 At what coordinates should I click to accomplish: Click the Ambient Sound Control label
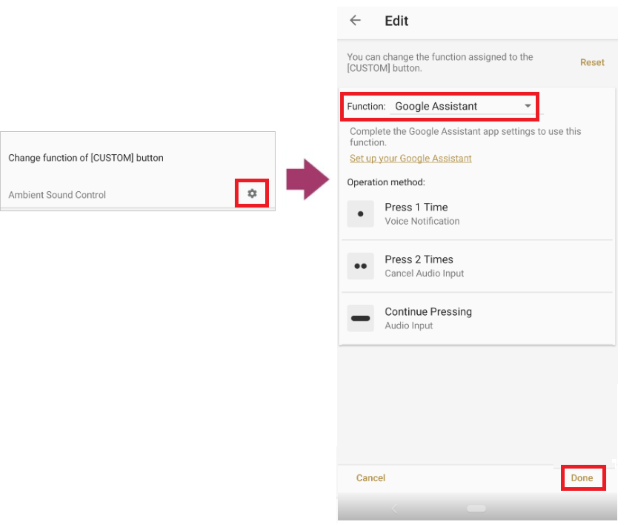pos(57,195)
